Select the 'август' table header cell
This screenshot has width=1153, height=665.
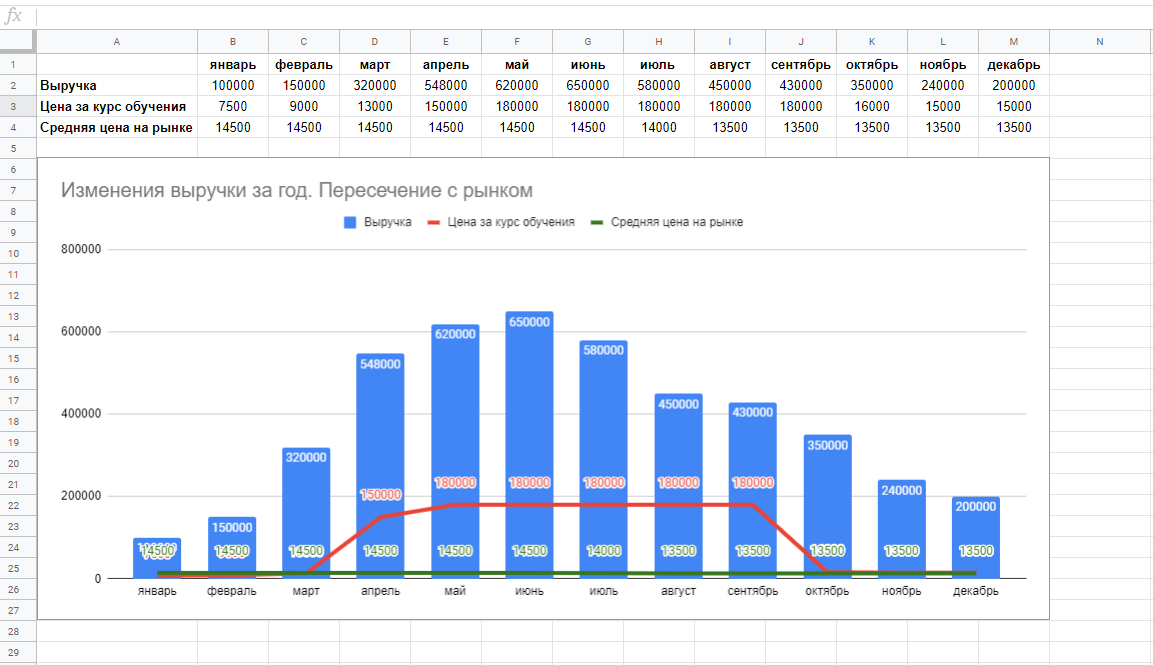pyautogui.click(x=729, y=65)
